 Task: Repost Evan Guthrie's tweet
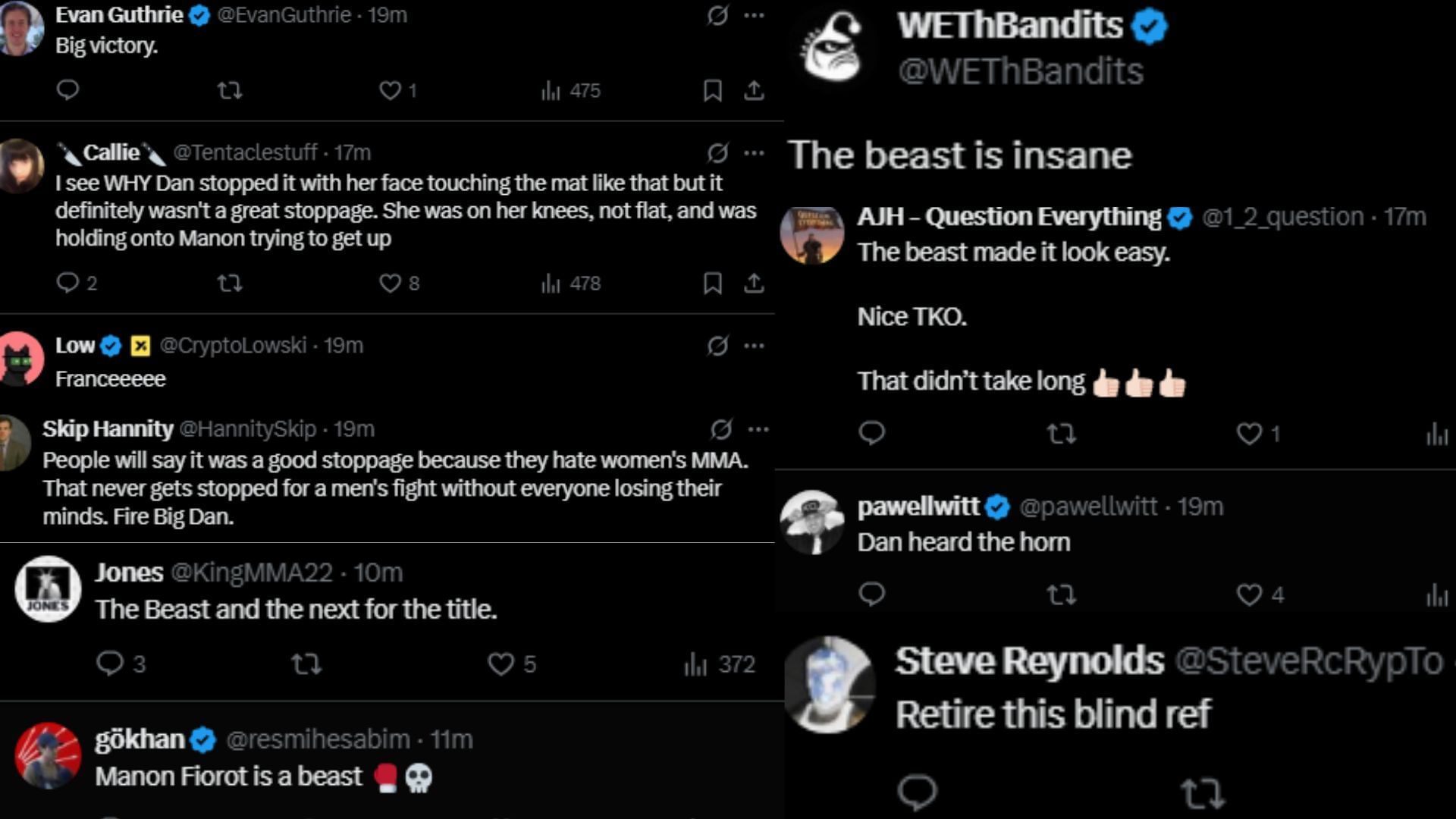[x=229, y=91]
